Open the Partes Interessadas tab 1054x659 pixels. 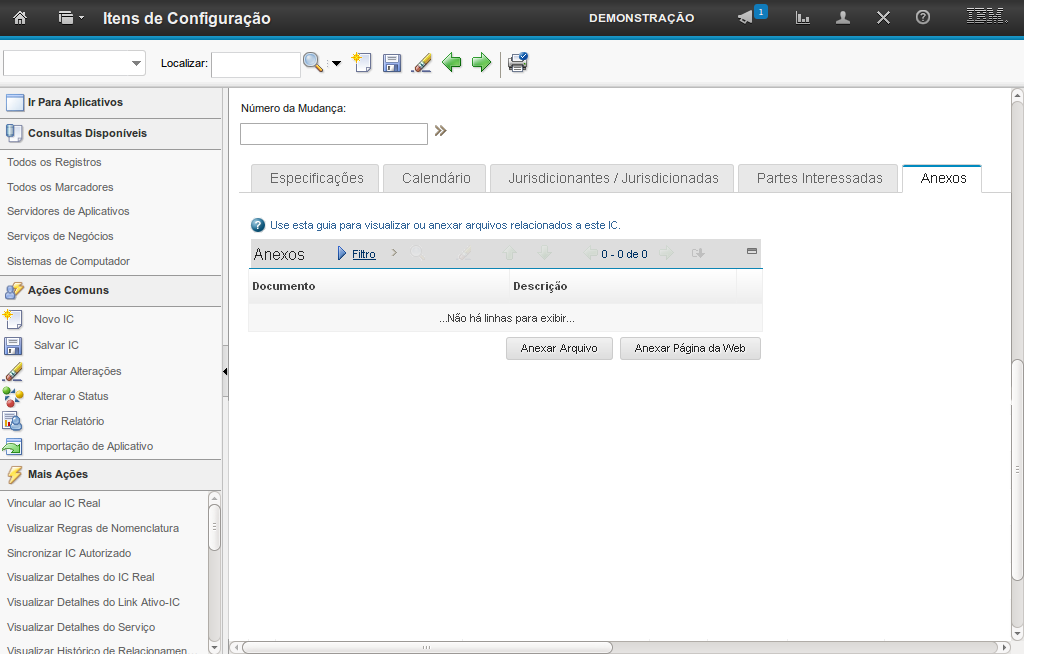819,178
